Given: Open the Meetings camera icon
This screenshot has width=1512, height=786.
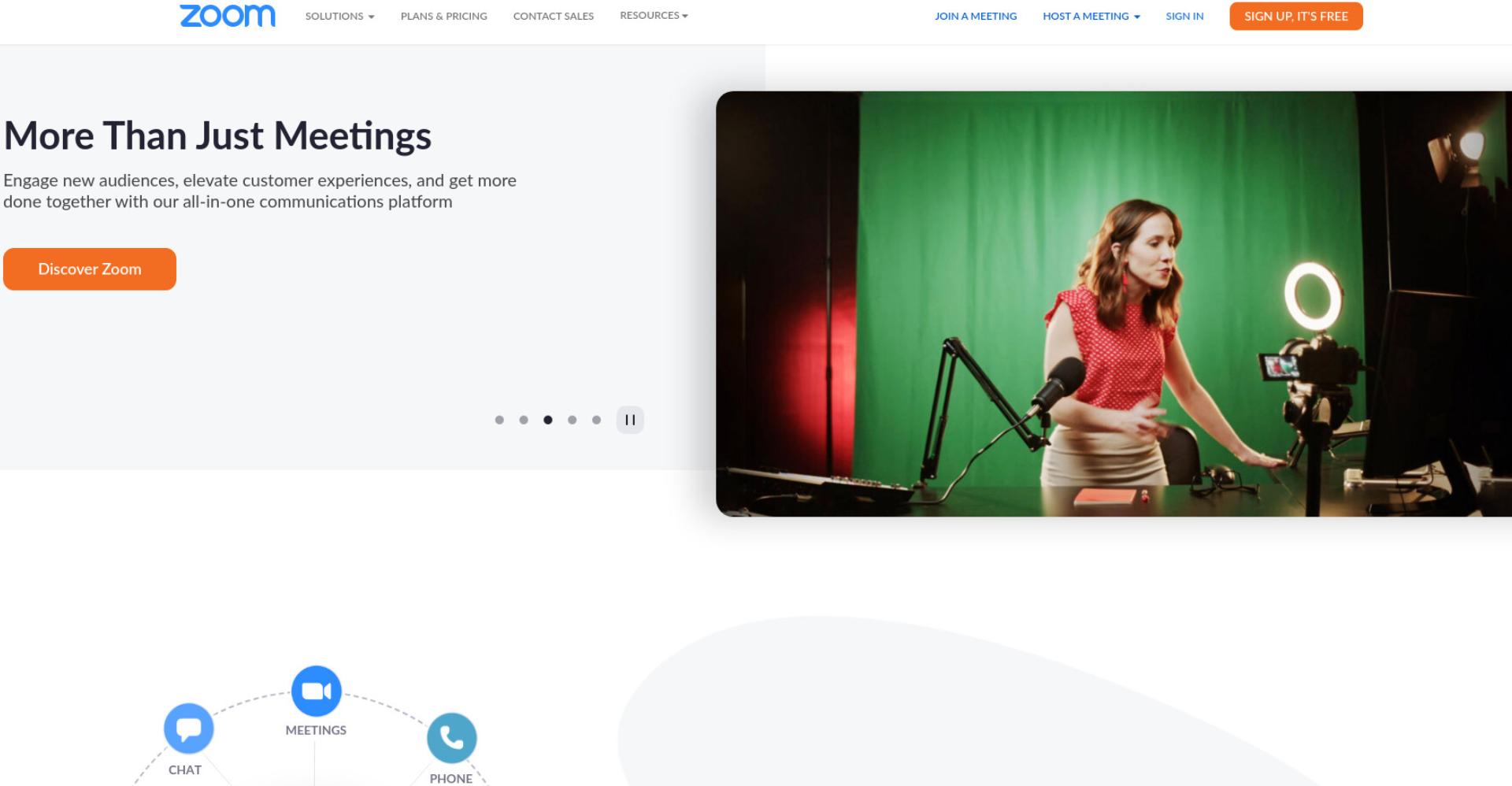Looking at the screenshot, I should (x=317, y=691).
